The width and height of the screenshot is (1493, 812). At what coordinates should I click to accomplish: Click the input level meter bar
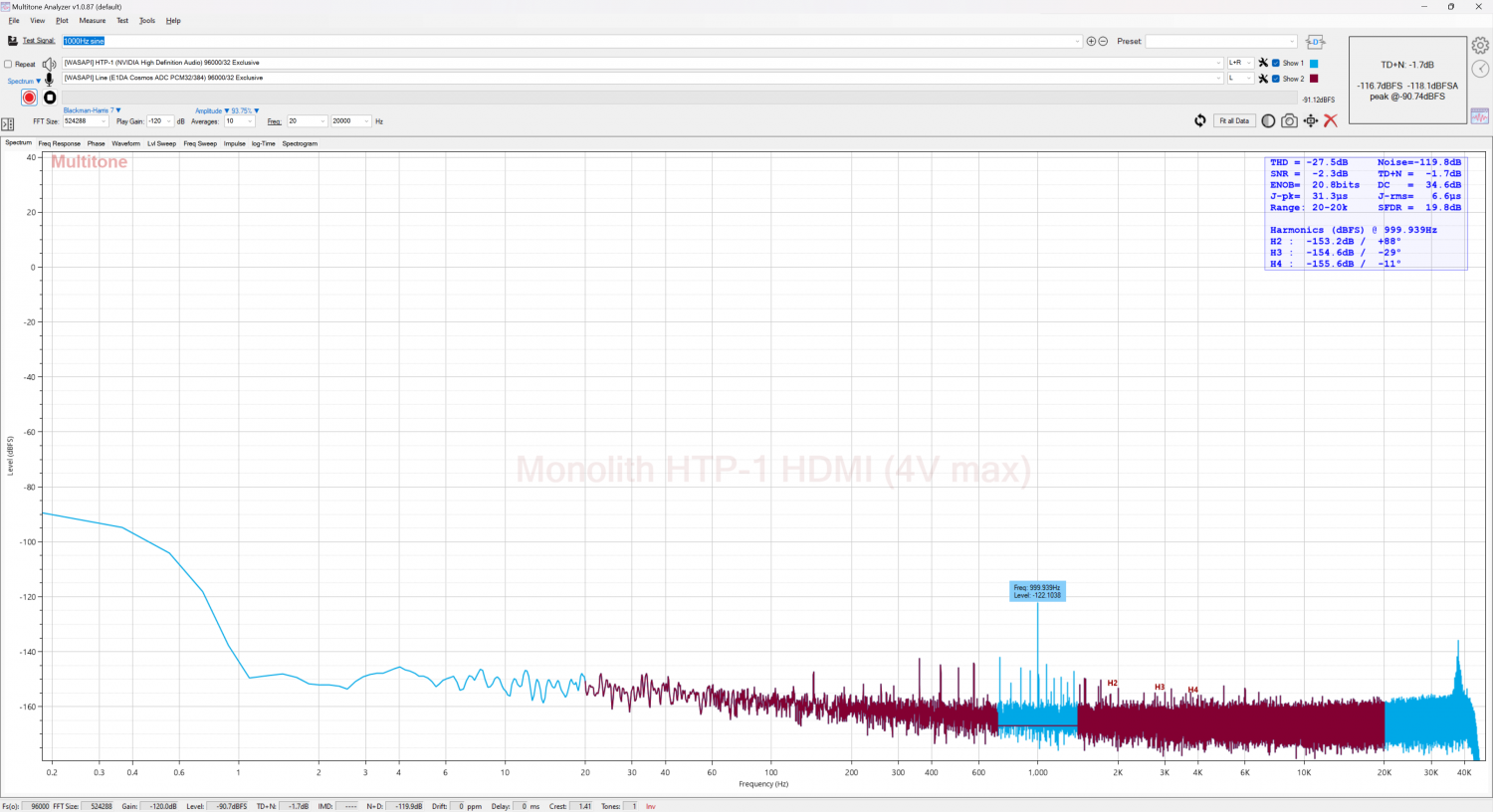[x=680, y=98]
